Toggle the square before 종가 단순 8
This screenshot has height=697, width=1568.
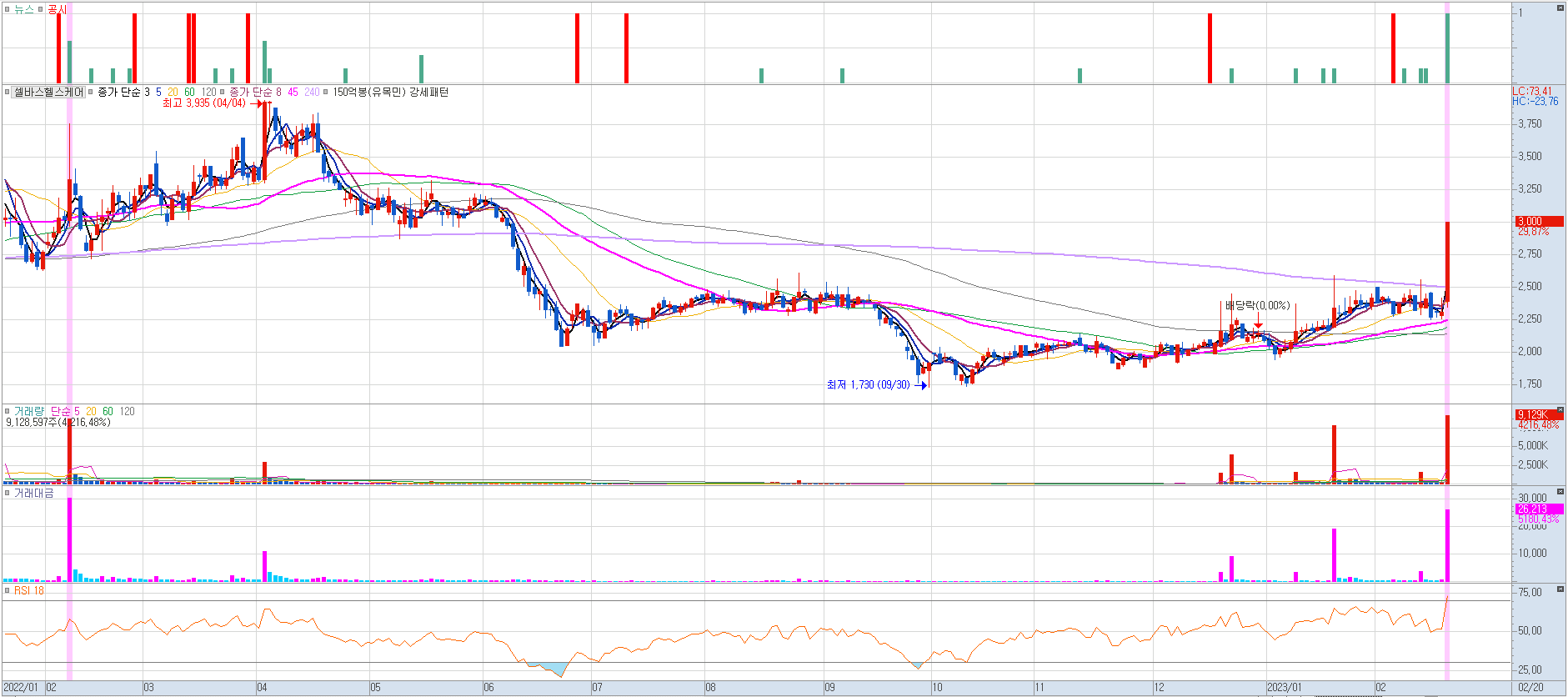click(x=223, y=92)
